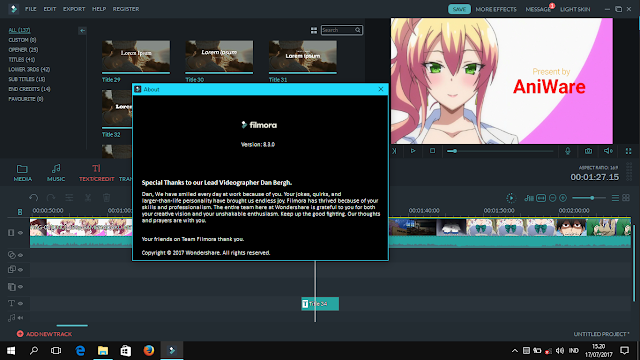
Task: Close the About dialog
Action: pos(381,89)
